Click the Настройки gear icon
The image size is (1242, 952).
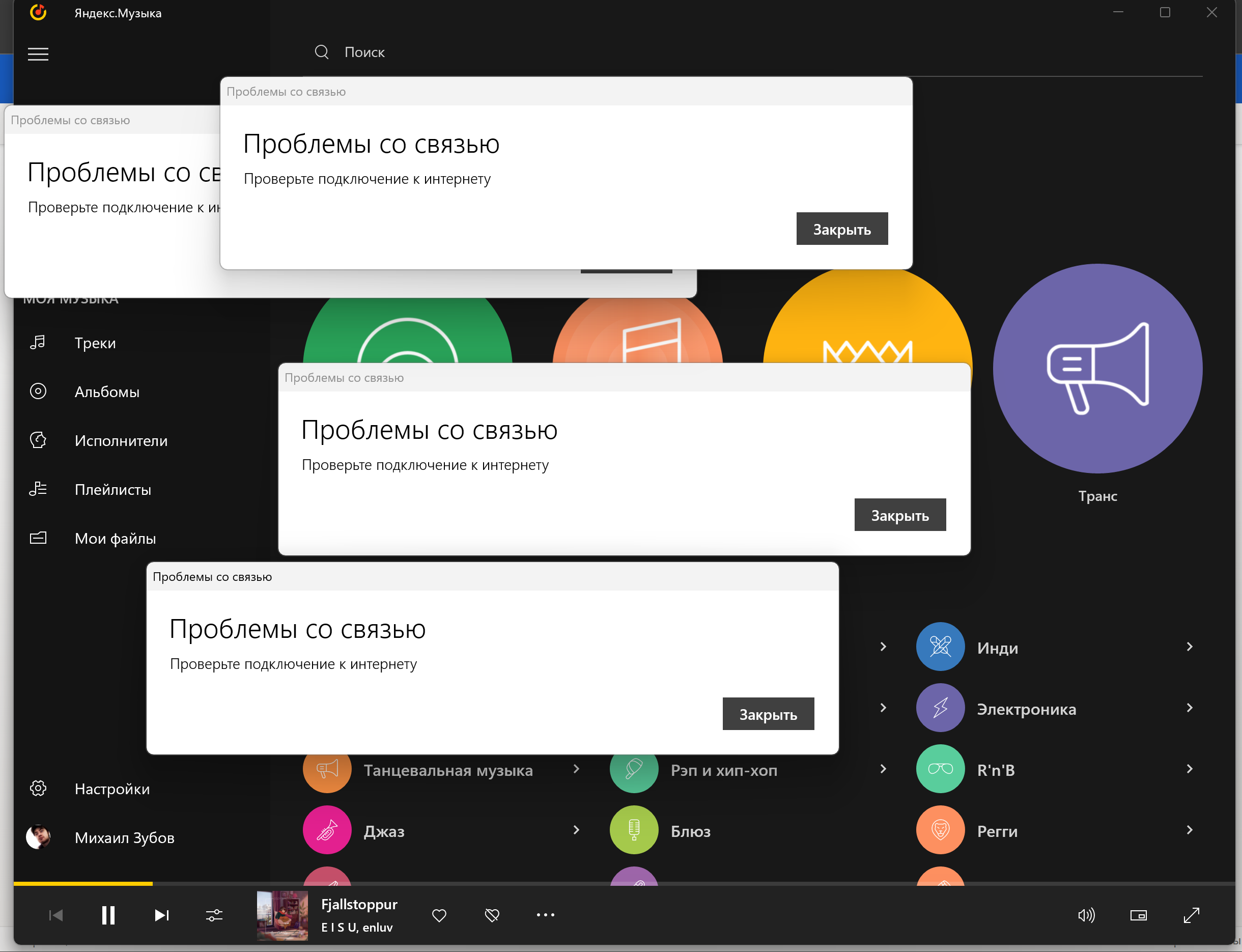(38, 788)
